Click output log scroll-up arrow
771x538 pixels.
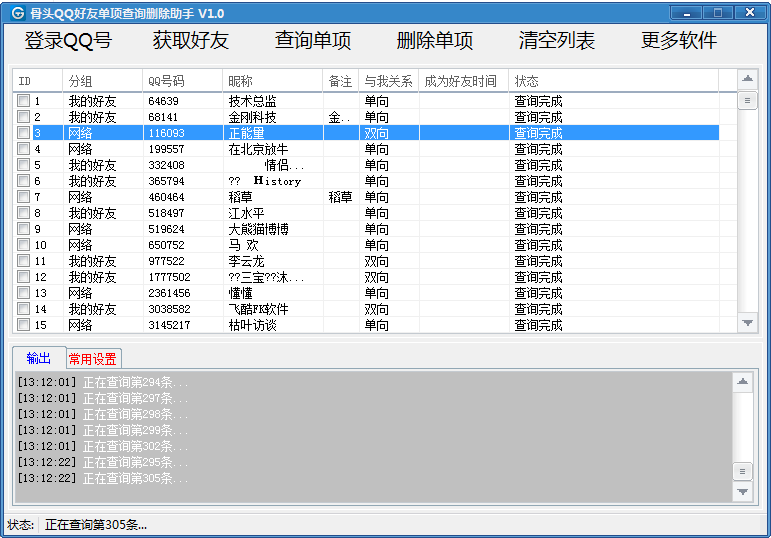pos(743,382)
